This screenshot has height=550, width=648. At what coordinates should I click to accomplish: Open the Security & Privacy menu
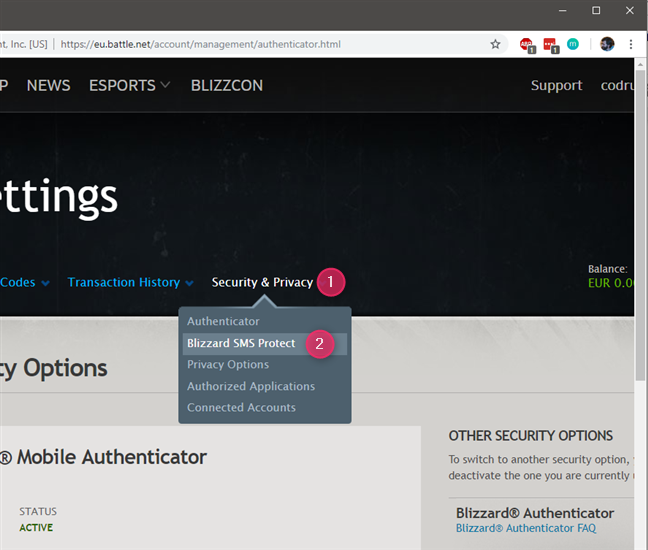(262, 282)
